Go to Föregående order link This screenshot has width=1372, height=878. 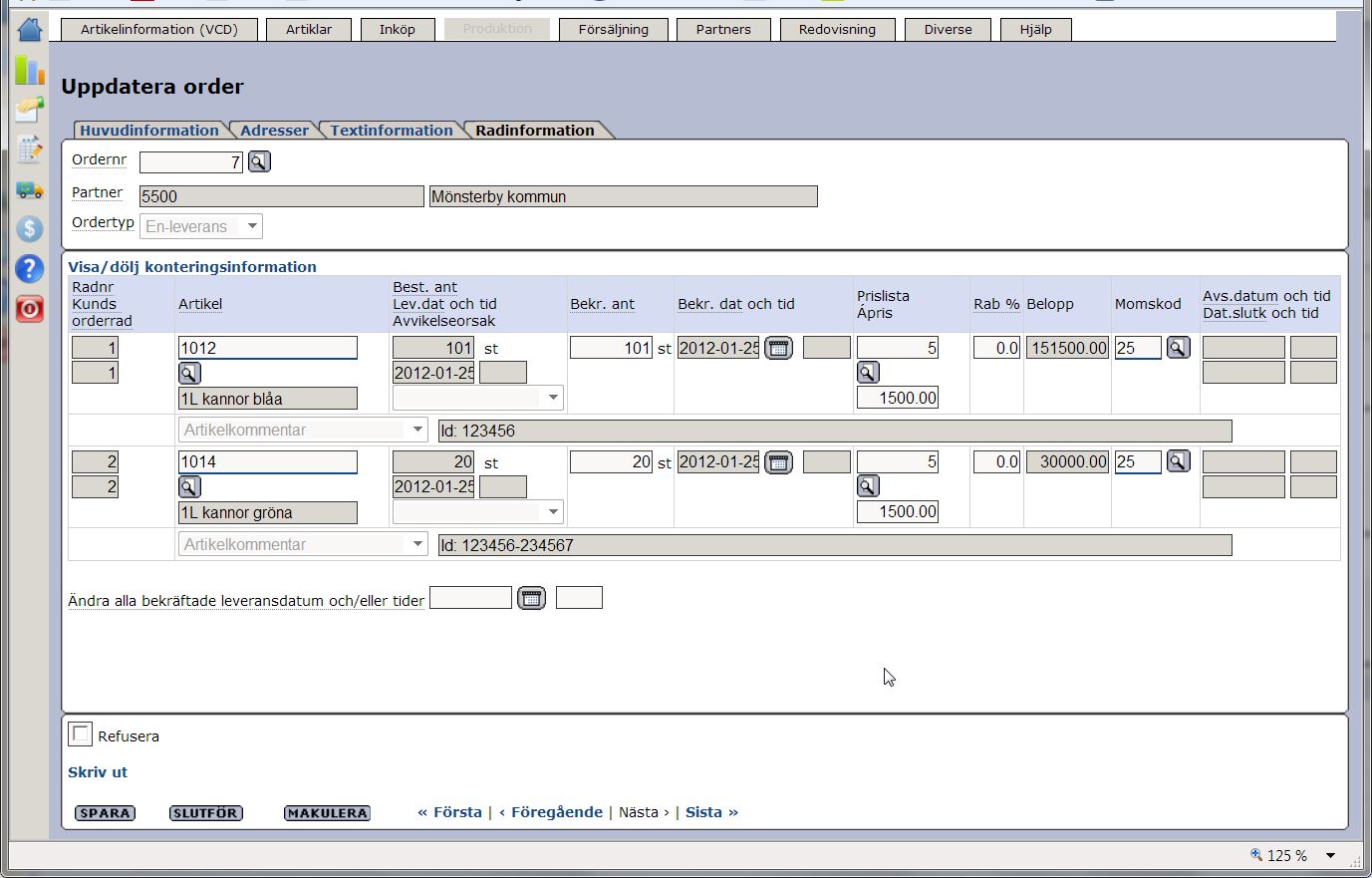pyautogui.click(x=551, y=812)
